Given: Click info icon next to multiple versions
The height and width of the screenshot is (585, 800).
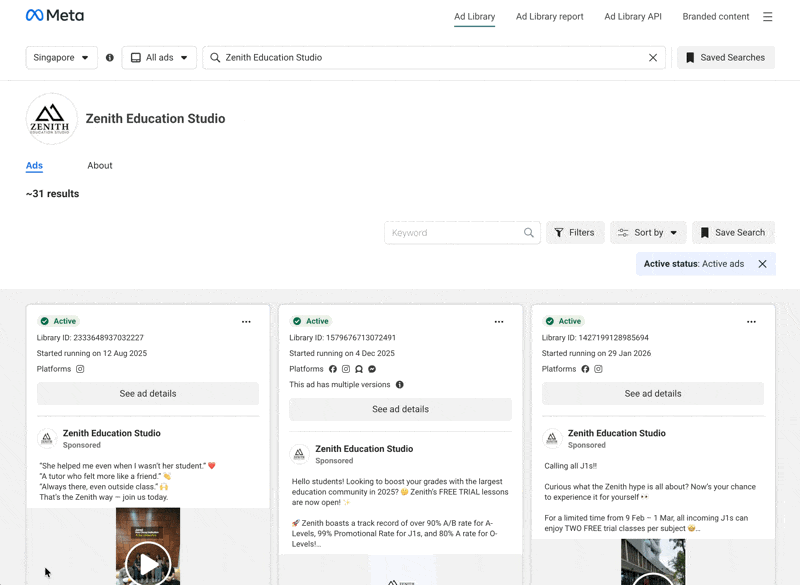Looking at the screenshot, I should pyautogui.click(x=399, y=385).
